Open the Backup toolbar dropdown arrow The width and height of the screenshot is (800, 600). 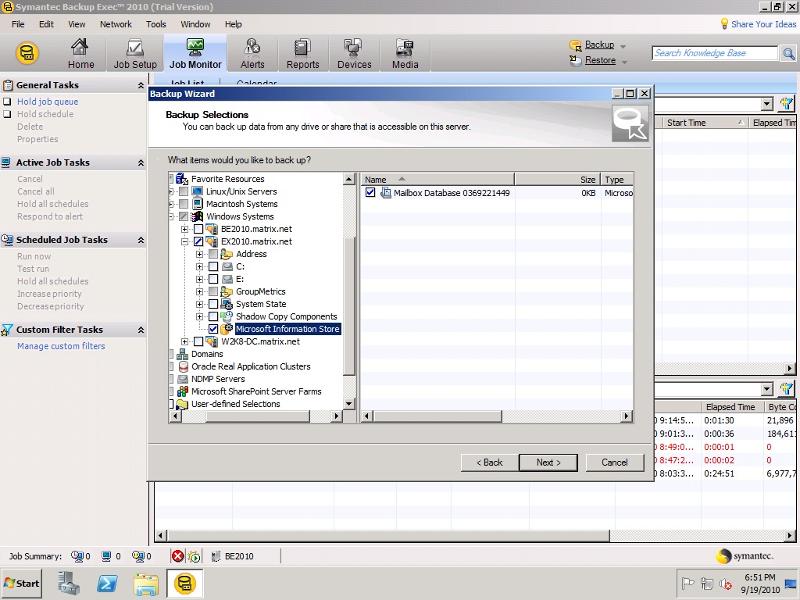tap(623, 46)
